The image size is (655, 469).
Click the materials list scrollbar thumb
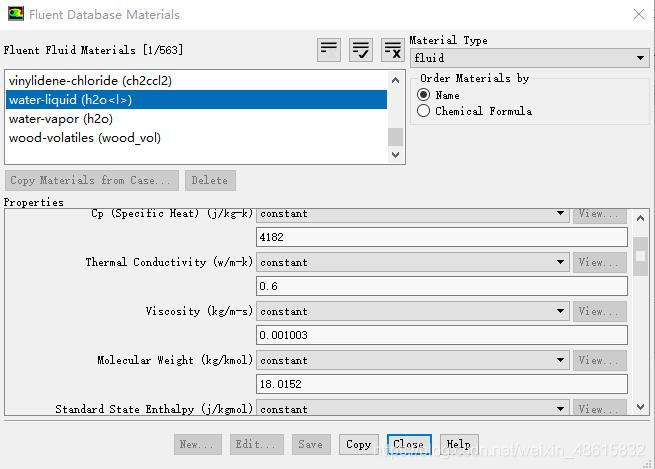(396, 137)
